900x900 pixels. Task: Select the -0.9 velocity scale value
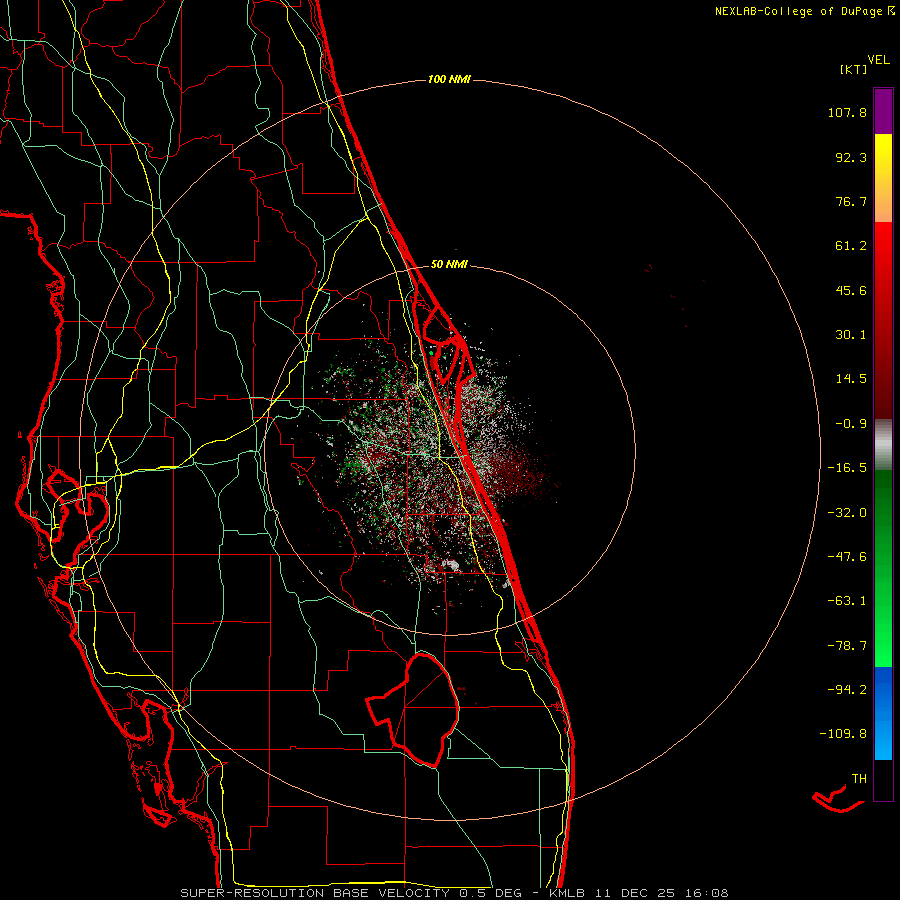pos(851,424)
